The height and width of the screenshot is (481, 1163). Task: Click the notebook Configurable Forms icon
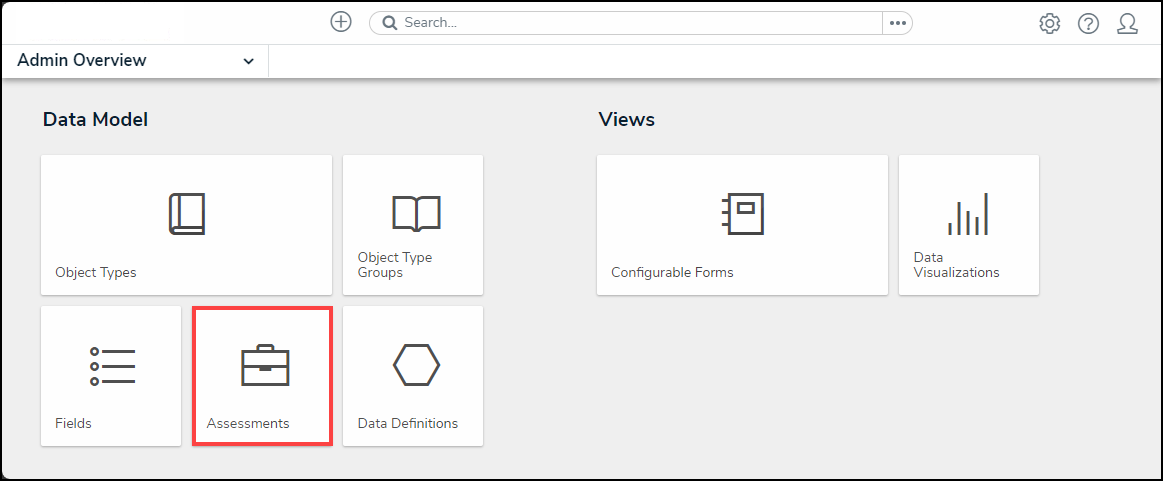coord(742,214)
